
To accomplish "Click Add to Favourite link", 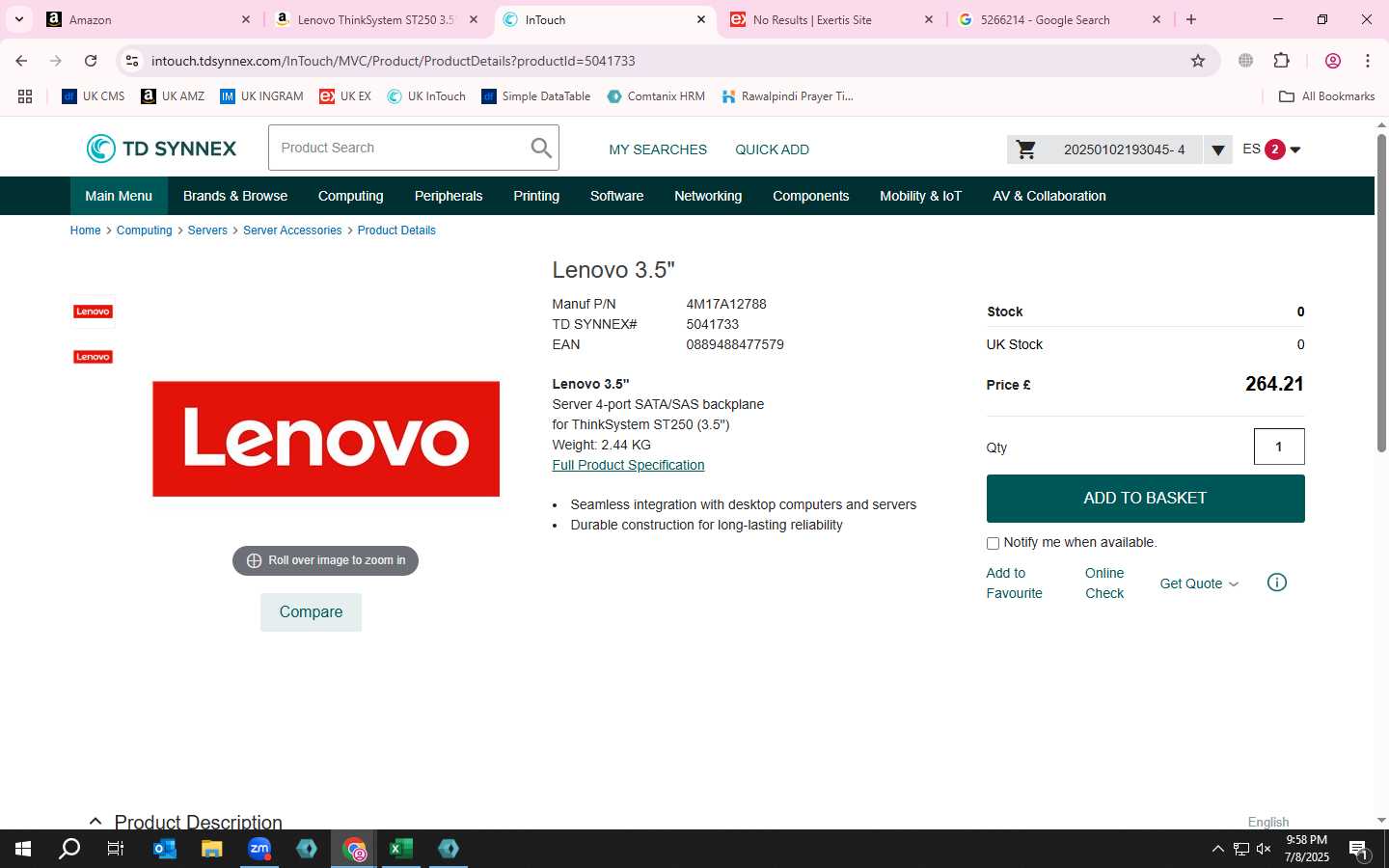I will pos(1014,583).
